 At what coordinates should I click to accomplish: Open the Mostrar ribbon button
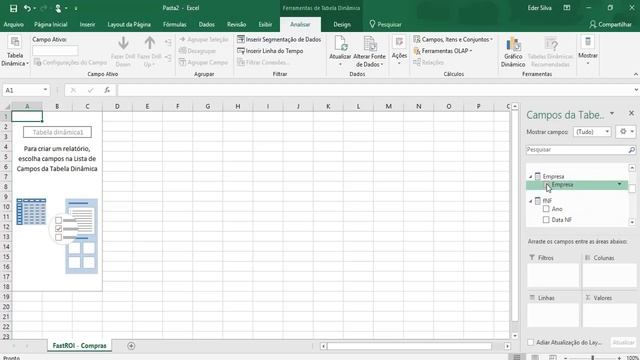click(588, 50)
